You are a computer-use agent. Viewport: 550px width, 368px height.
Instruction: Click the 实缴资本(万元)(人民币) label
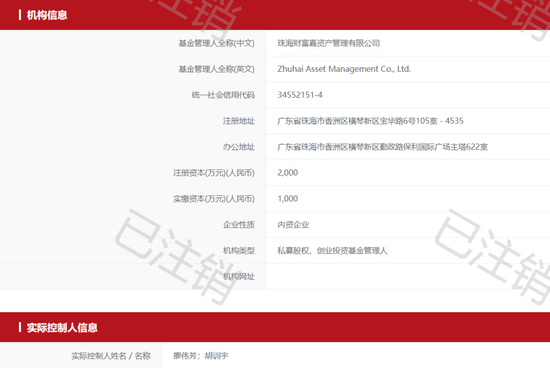tap(214, 199)
